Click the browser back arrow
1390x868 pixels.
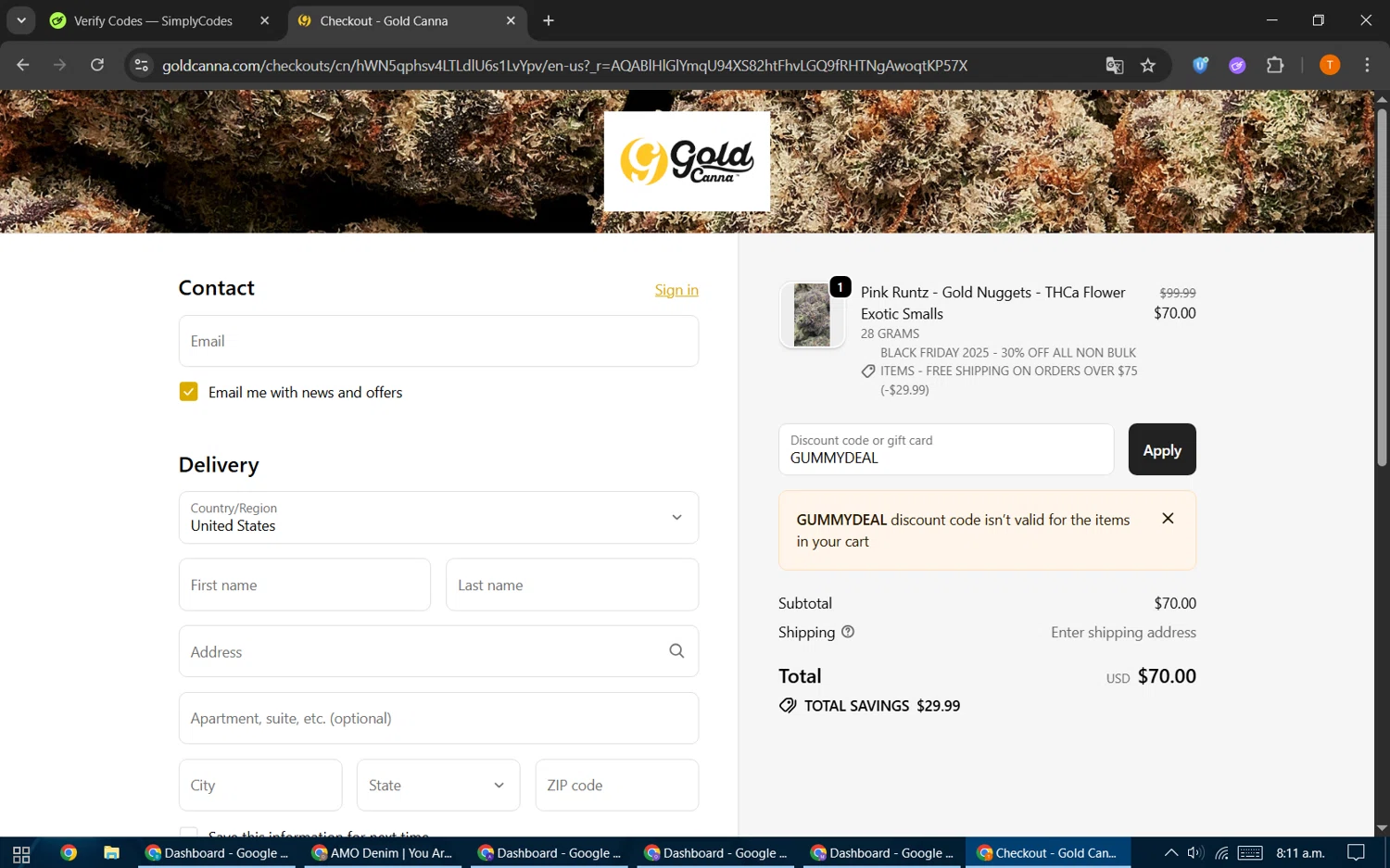coord(23,65)
